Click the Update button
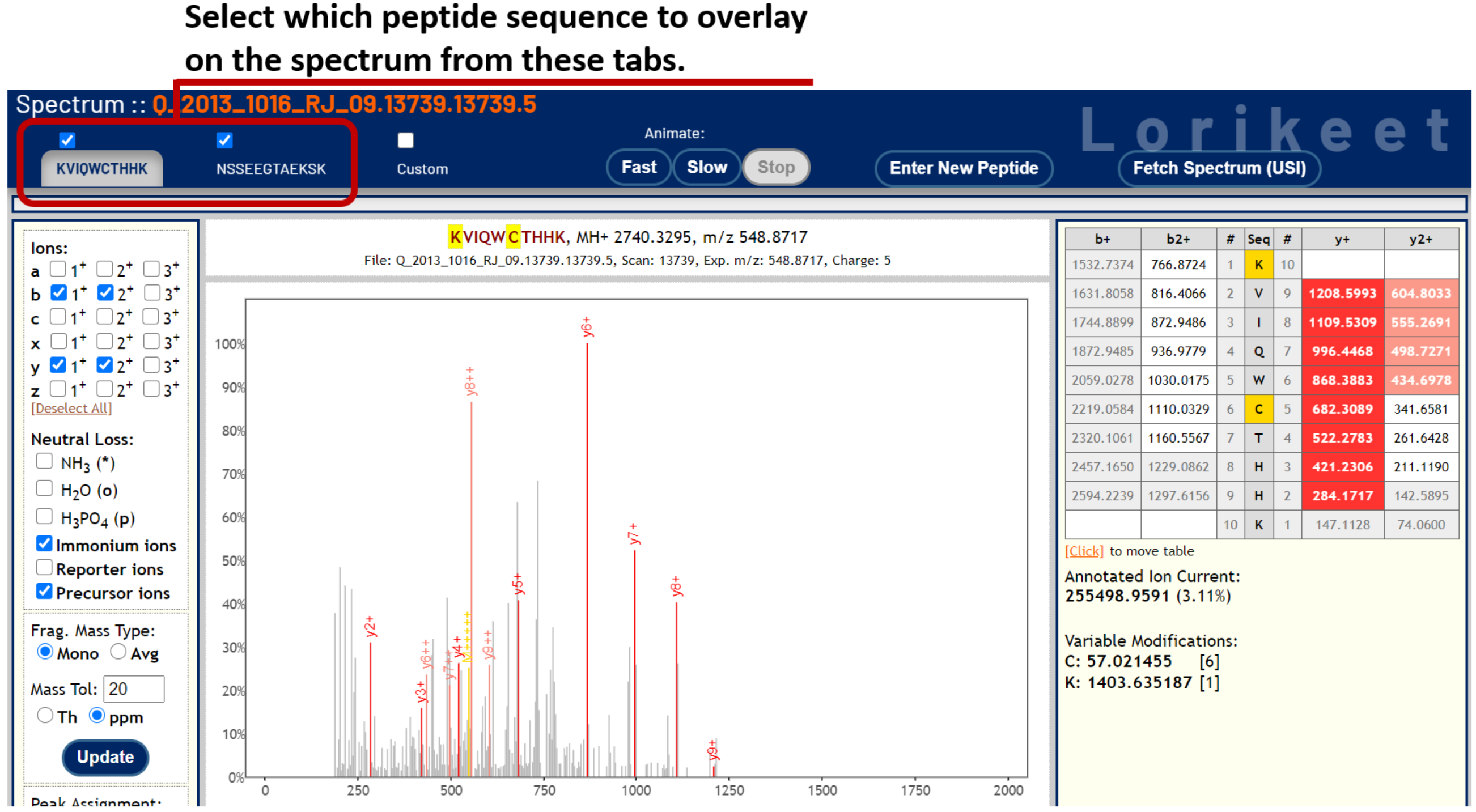1476x812 pixels. [x=105, y=757]
